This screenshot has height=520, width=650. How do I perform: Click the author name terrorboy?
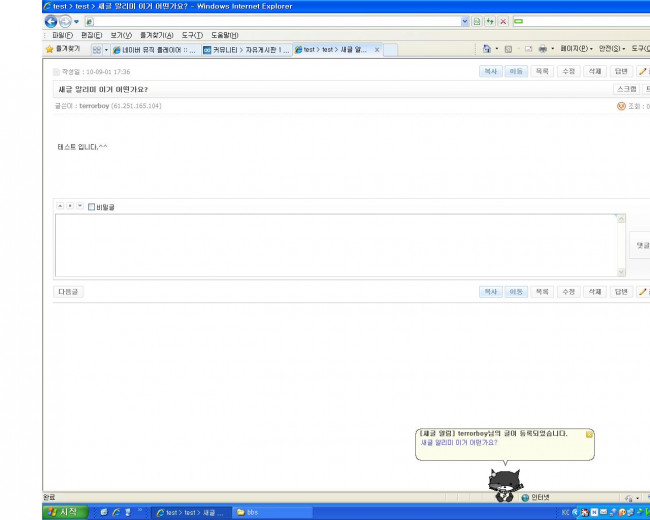pos(94,106)
